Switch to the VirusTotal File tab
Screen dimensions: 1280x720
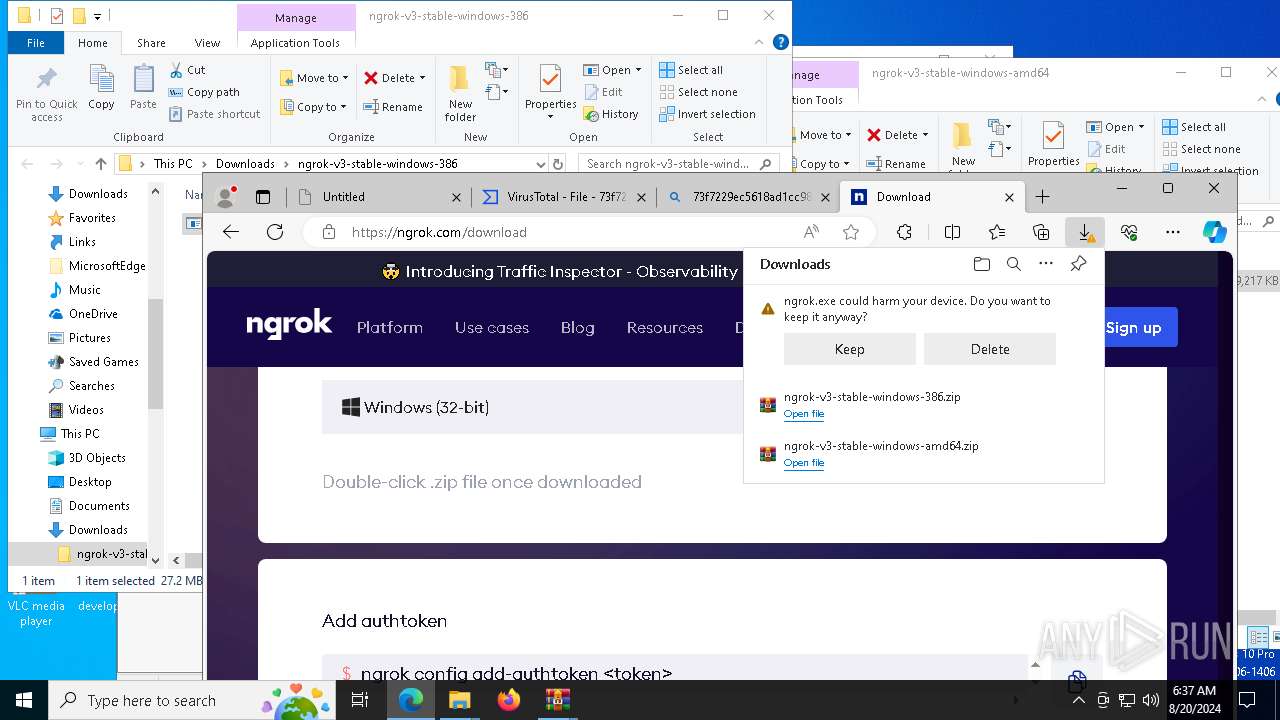(x=564, y=197)
